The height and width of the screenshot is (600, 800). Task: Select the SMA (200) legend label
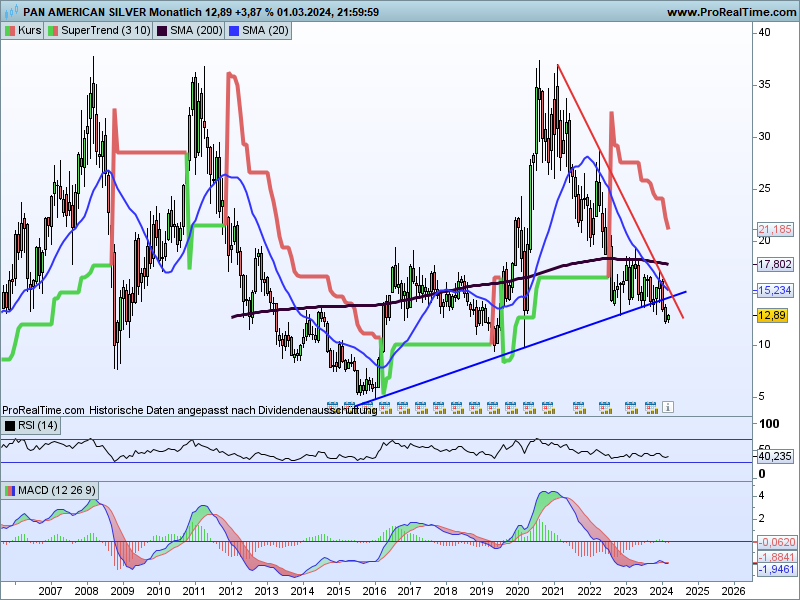click(196, 31)
